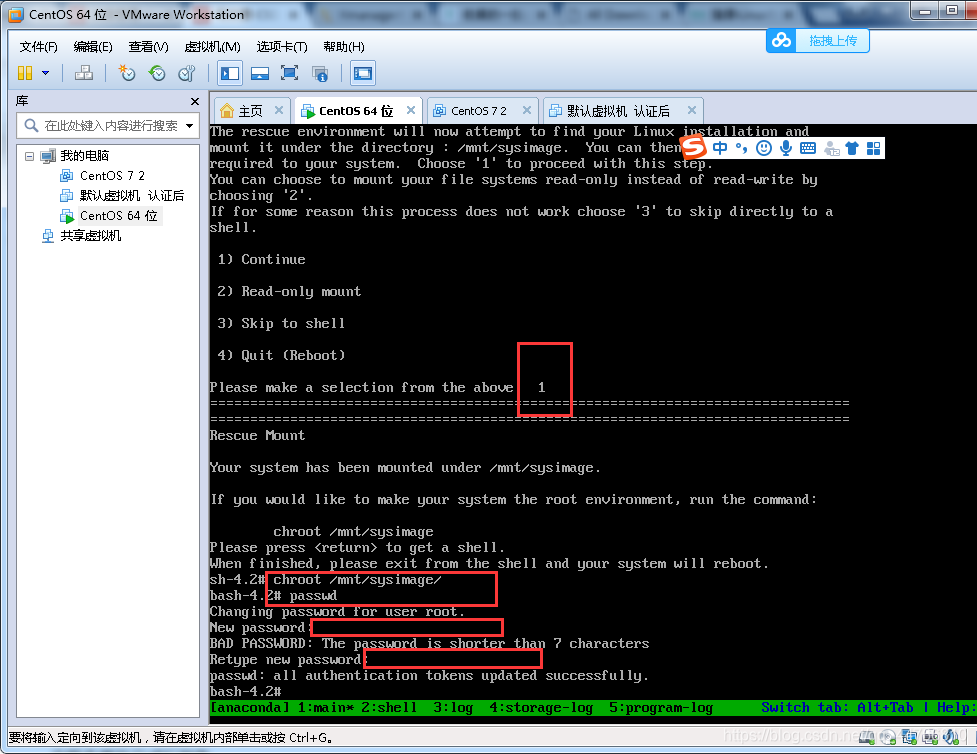
Task: Click the '1) Continue' option text
Action: [x=262, y=260]
